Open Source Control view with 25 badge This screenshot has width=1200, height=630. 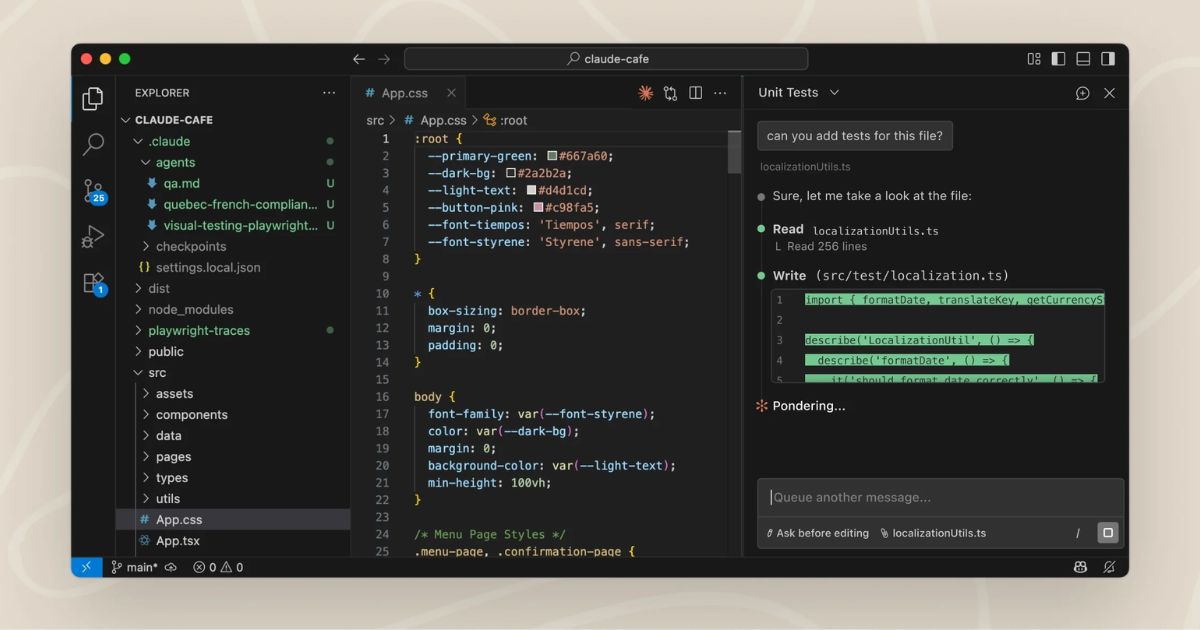93,191
